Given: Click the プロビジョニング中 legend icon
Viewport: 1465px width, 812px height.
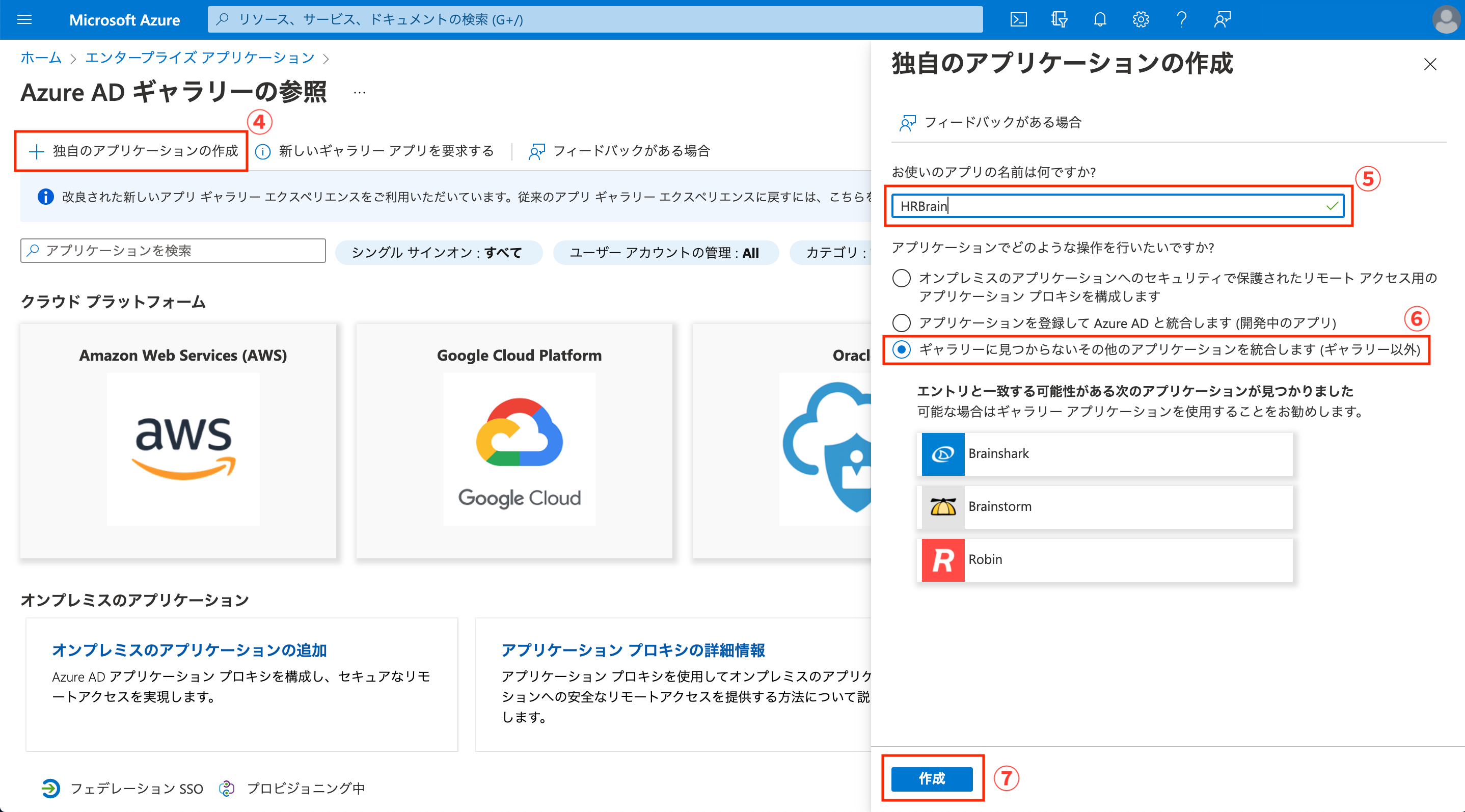Looking at the screenshot, I should pyautogui.click(x=227, y=788).
